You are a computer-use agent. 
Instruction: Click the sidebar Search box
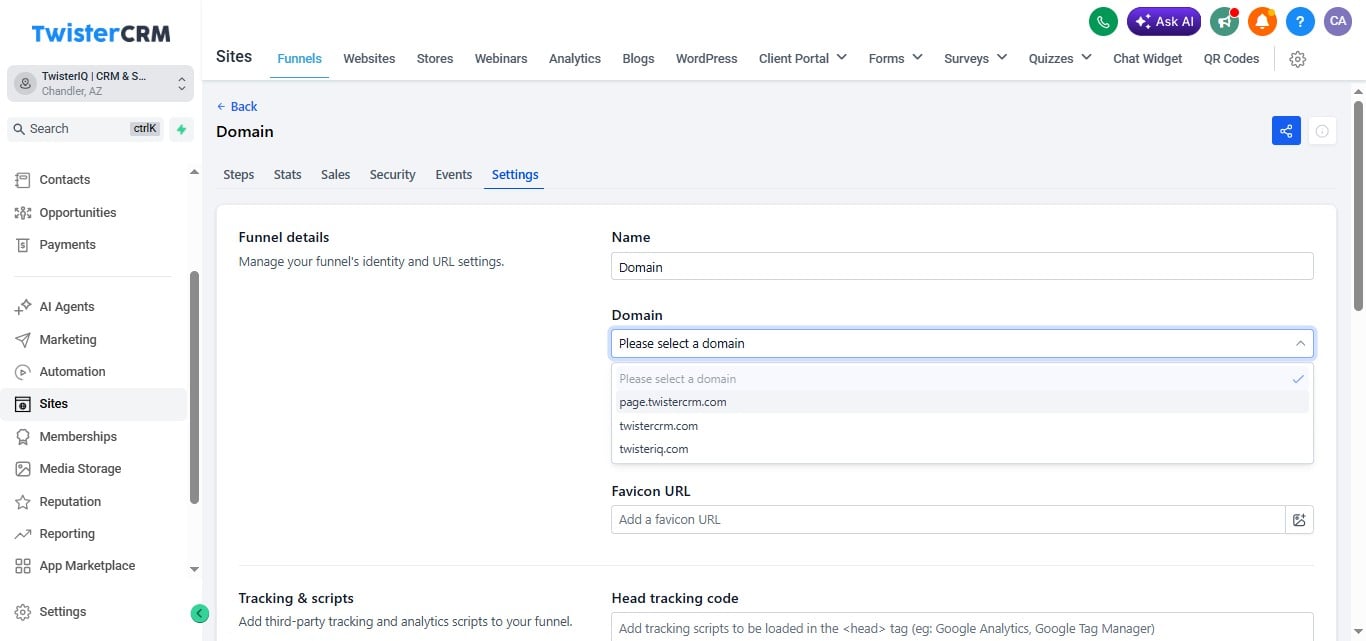point(86,129)
